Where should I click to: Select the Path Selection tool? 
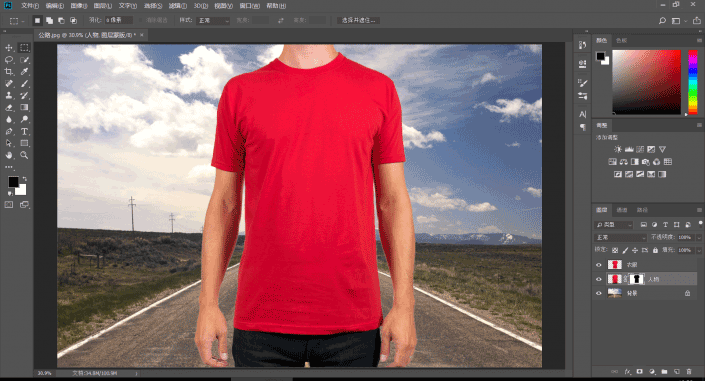pos(9,143)
